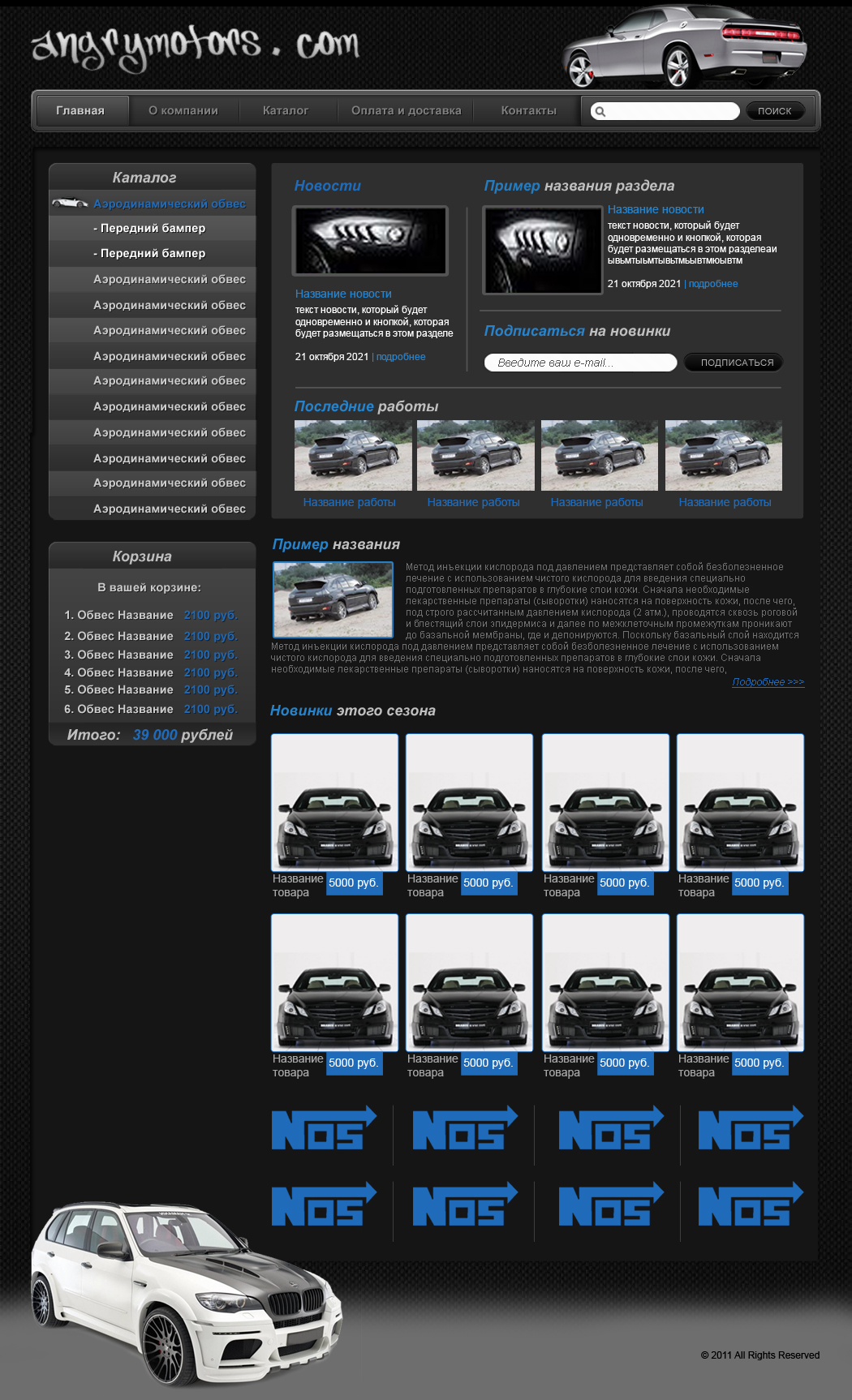Click the Подробнее >>> link

point(768,682)
